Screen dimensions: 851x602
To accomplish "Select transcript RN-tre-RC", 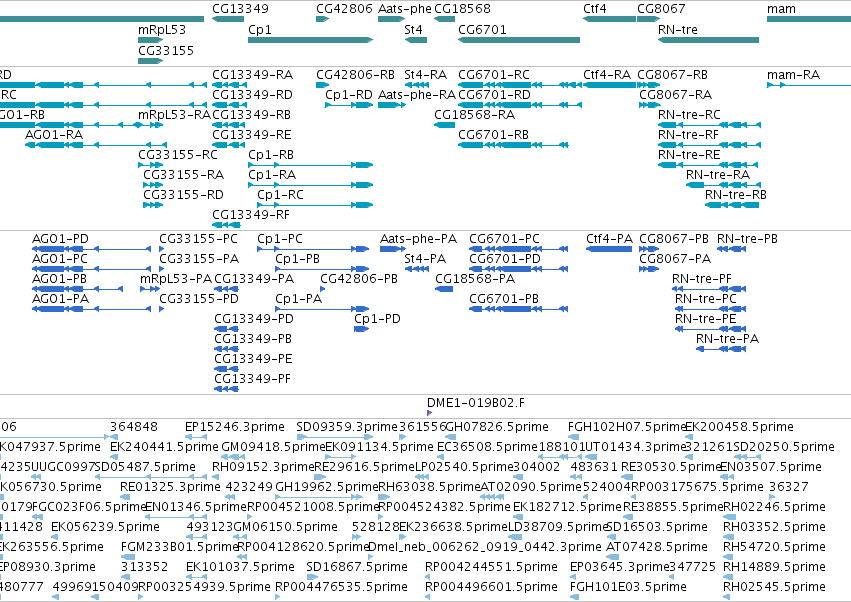I will (x=689, y=115).
